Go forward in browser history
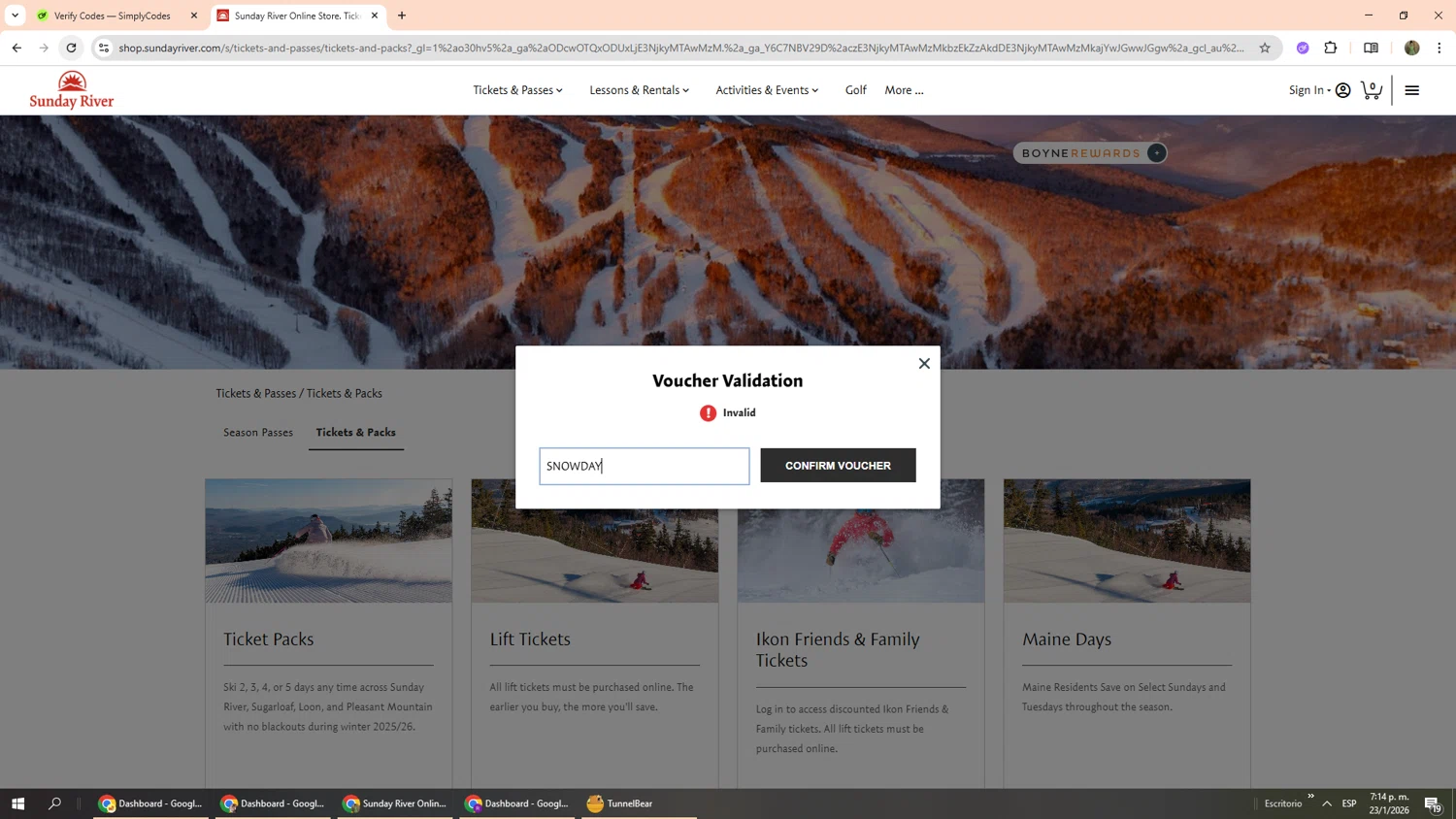 pyautogui.click(x=44, y=48)
